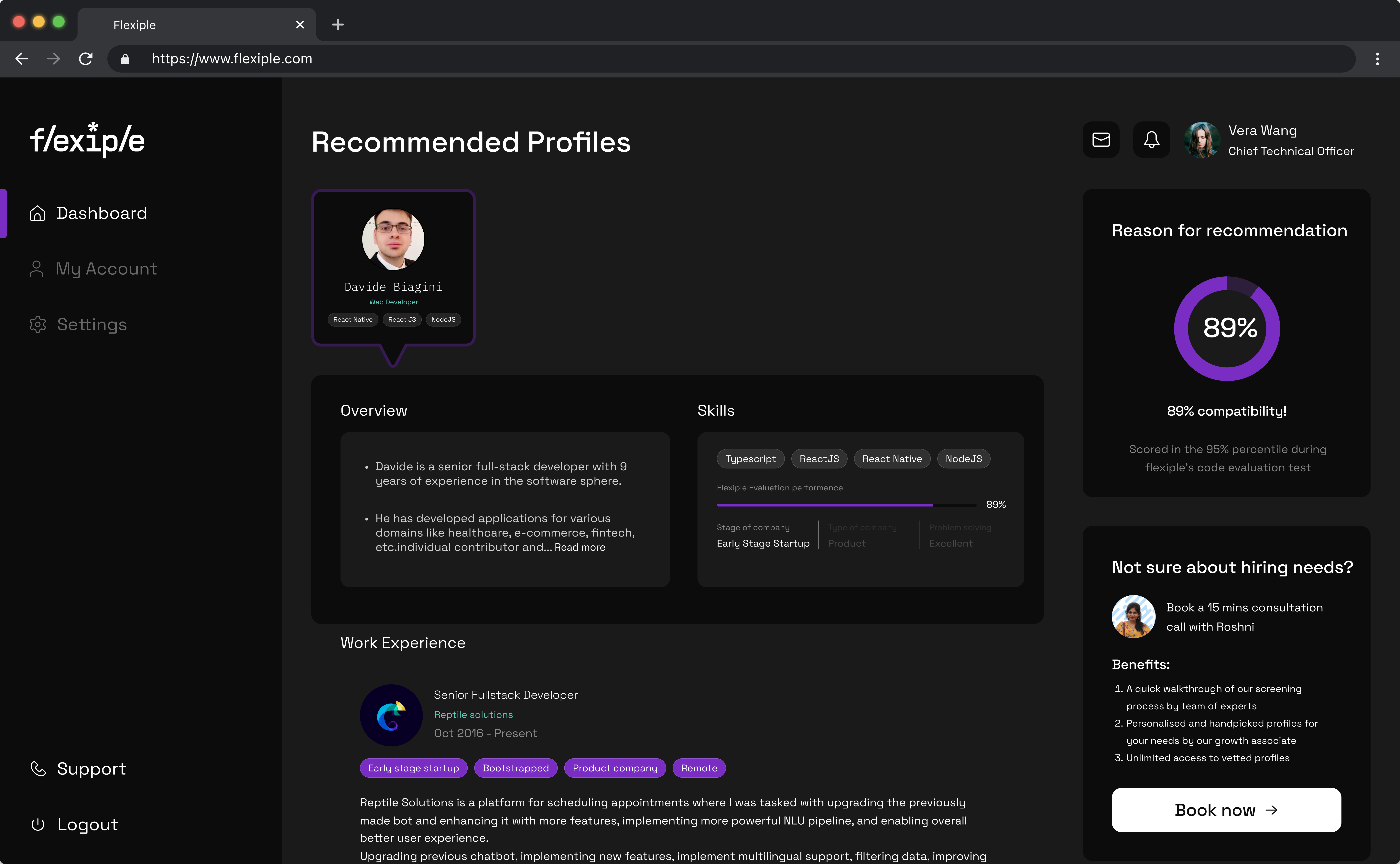Click the Oct 2016 - Present date text
This screenshot has height=864, width=1400.
point(486,733)
